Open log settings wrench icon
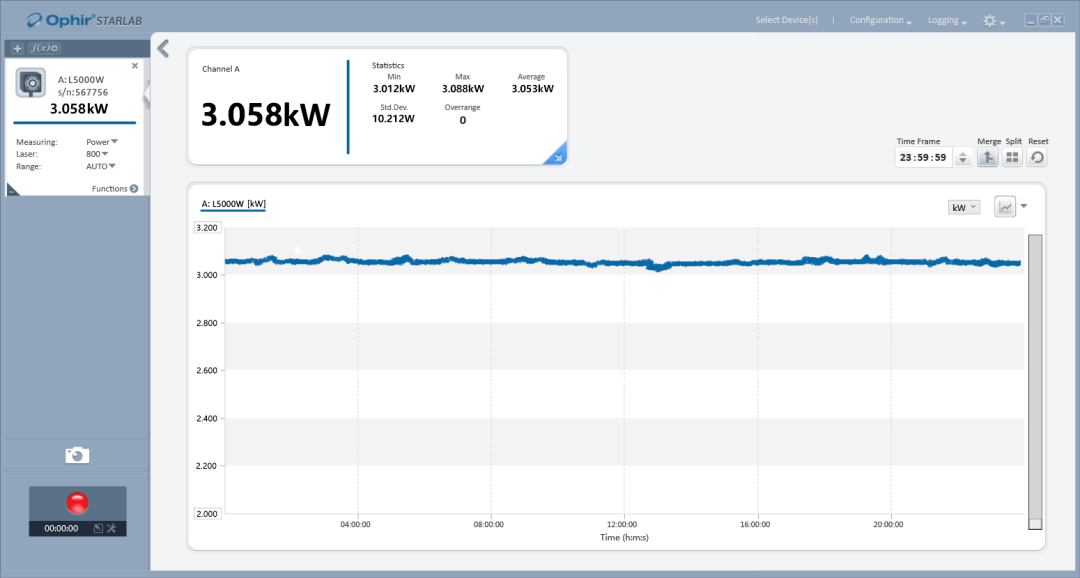This screenshot has height=578, width=1080. tap(112, 528)
